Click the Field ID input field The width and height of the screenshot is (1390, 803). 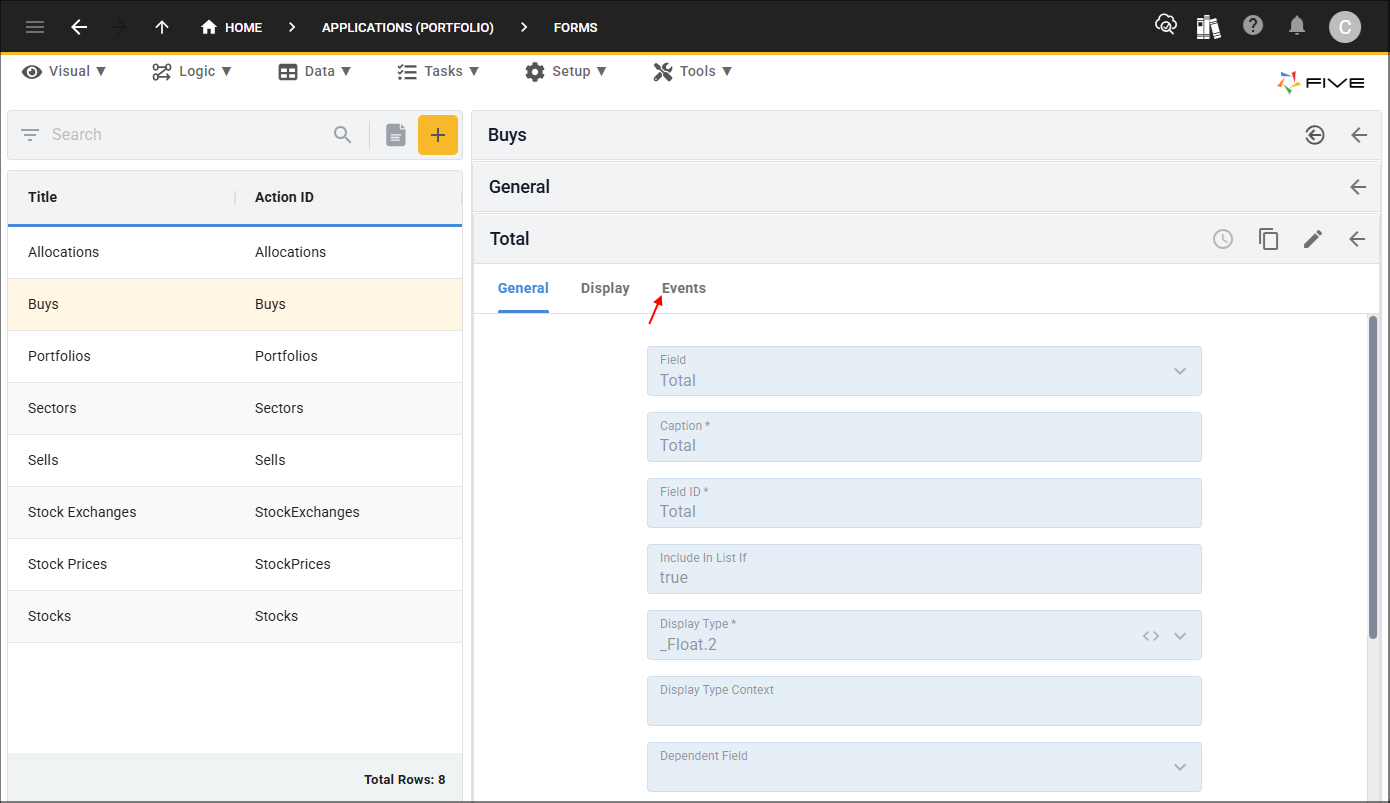coord(924,503)
